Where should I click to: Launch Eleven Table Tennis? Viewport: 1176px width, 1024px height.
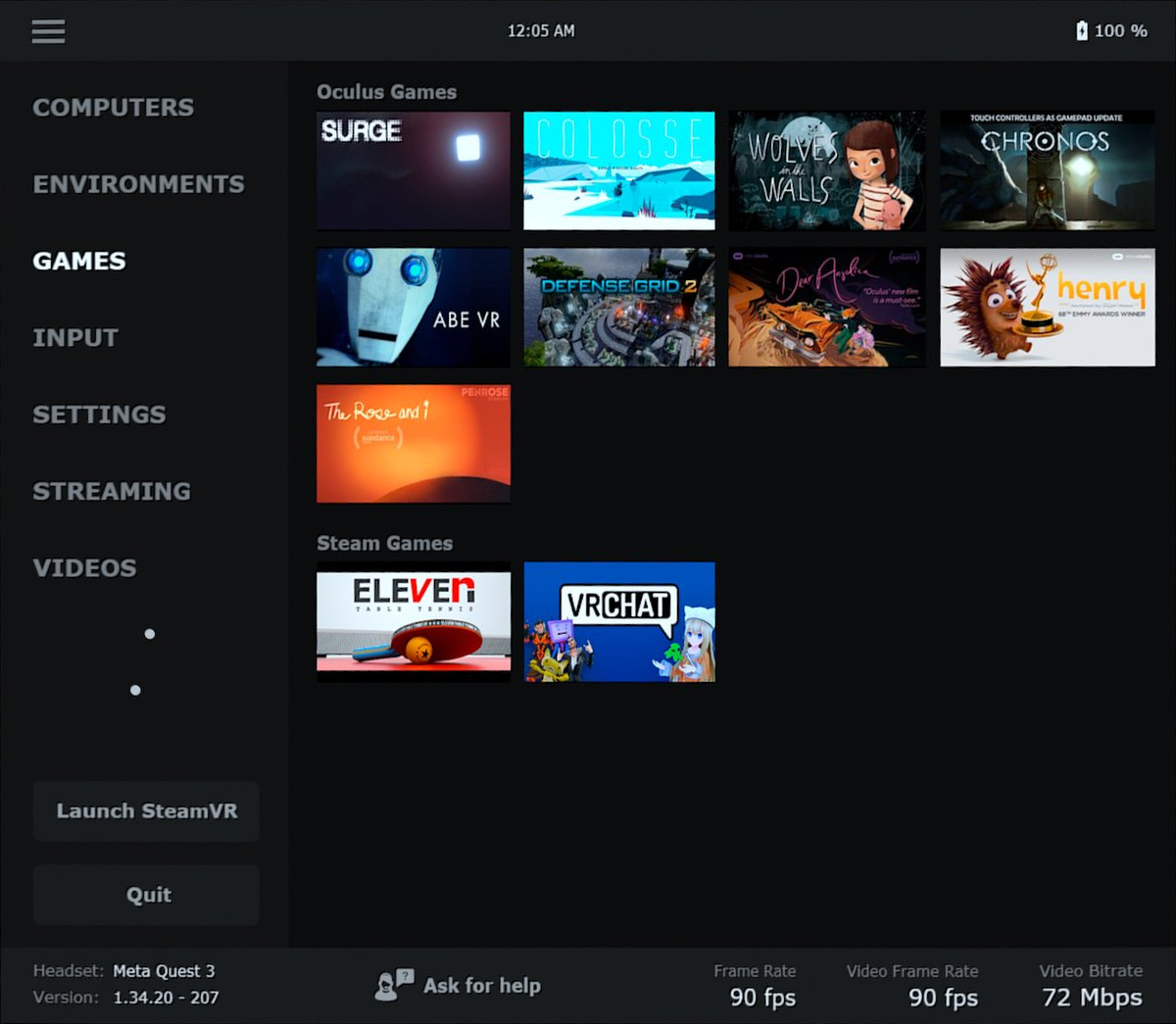coord(414,621)
